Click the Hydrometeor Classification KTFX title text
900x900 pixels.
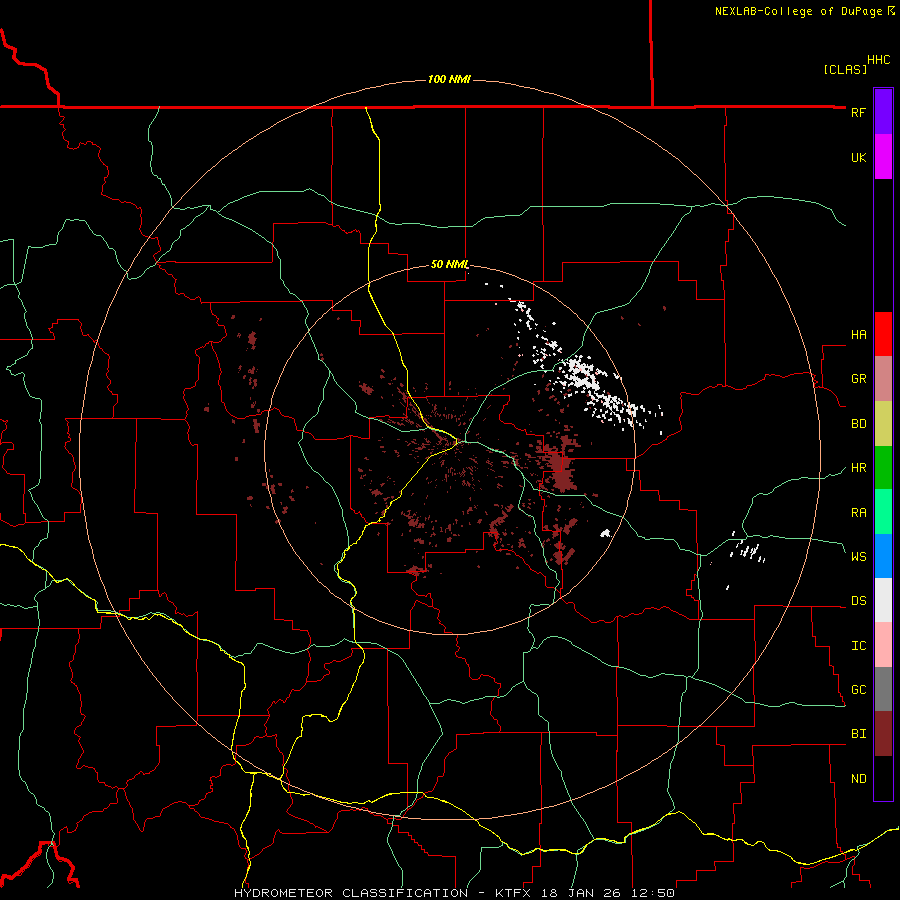tap(453, 893)
